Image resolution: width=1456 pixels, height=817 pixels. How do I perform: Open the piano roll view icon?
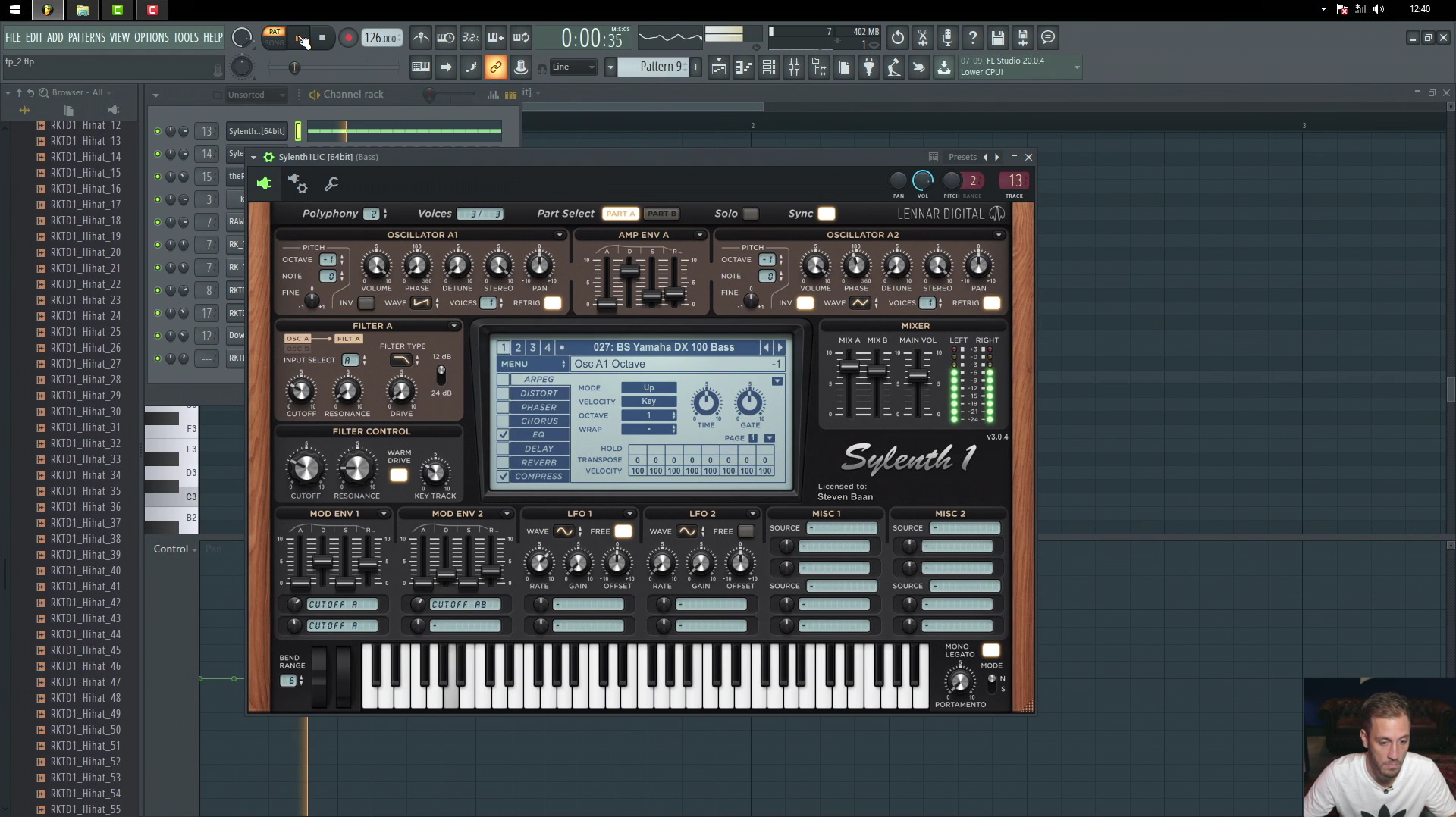744,67
